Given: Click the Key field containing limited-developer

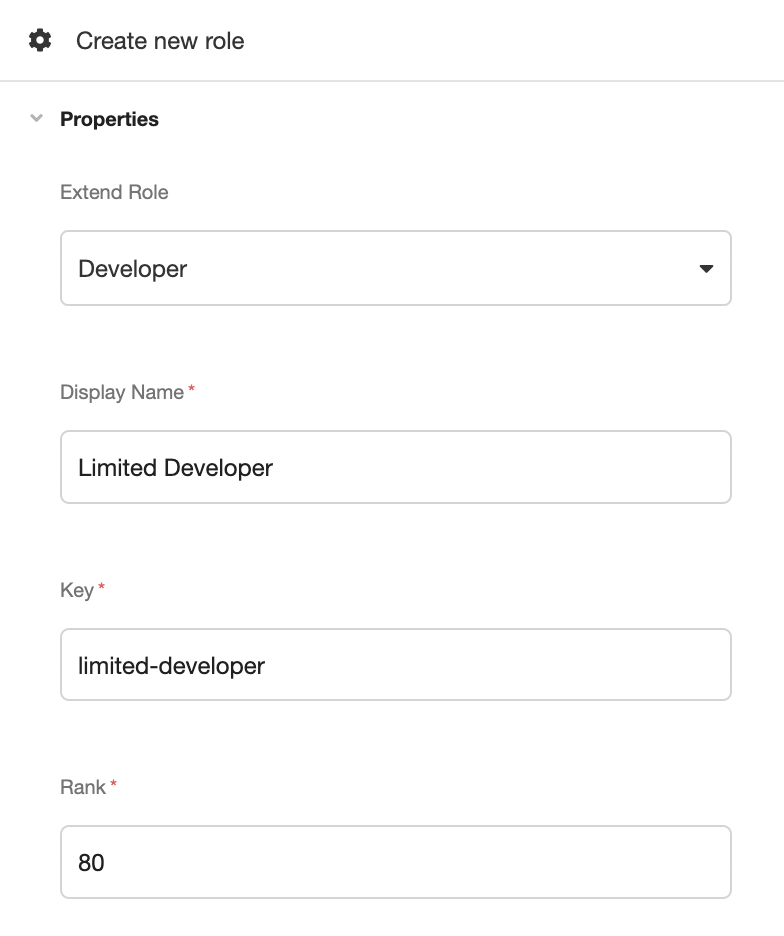Looking at the screenshot, I should point(396,664).
